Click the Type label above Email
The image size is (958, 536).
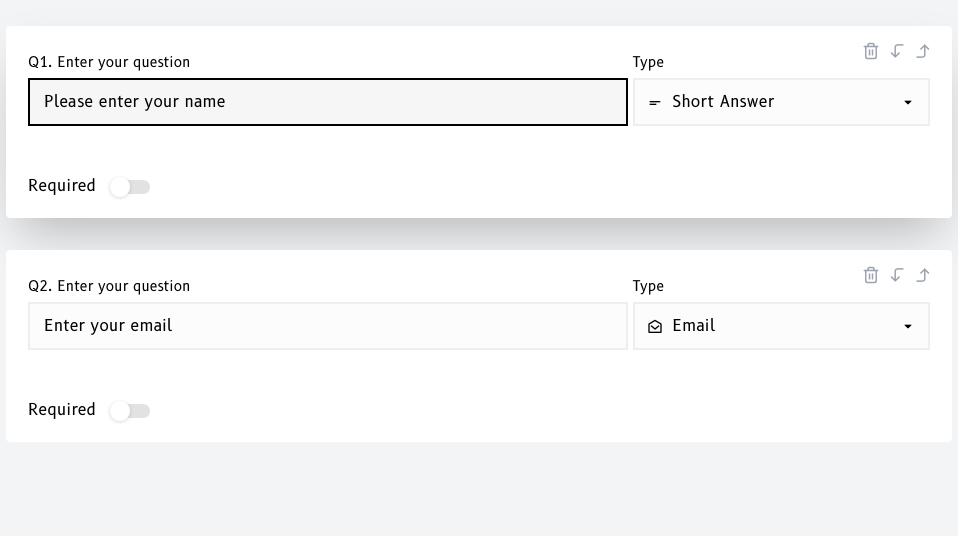tap(648, 286)
